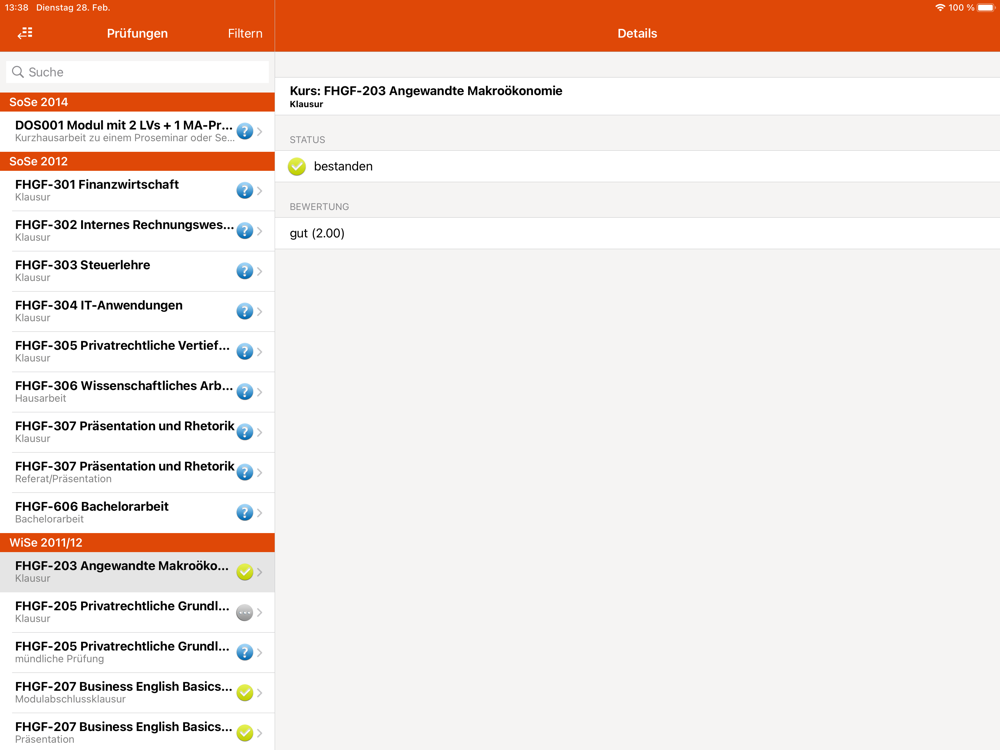
Task: Tap question-mark icon for FHGF-205 mündliche Prüfung
Action: (x=245, y=652)
